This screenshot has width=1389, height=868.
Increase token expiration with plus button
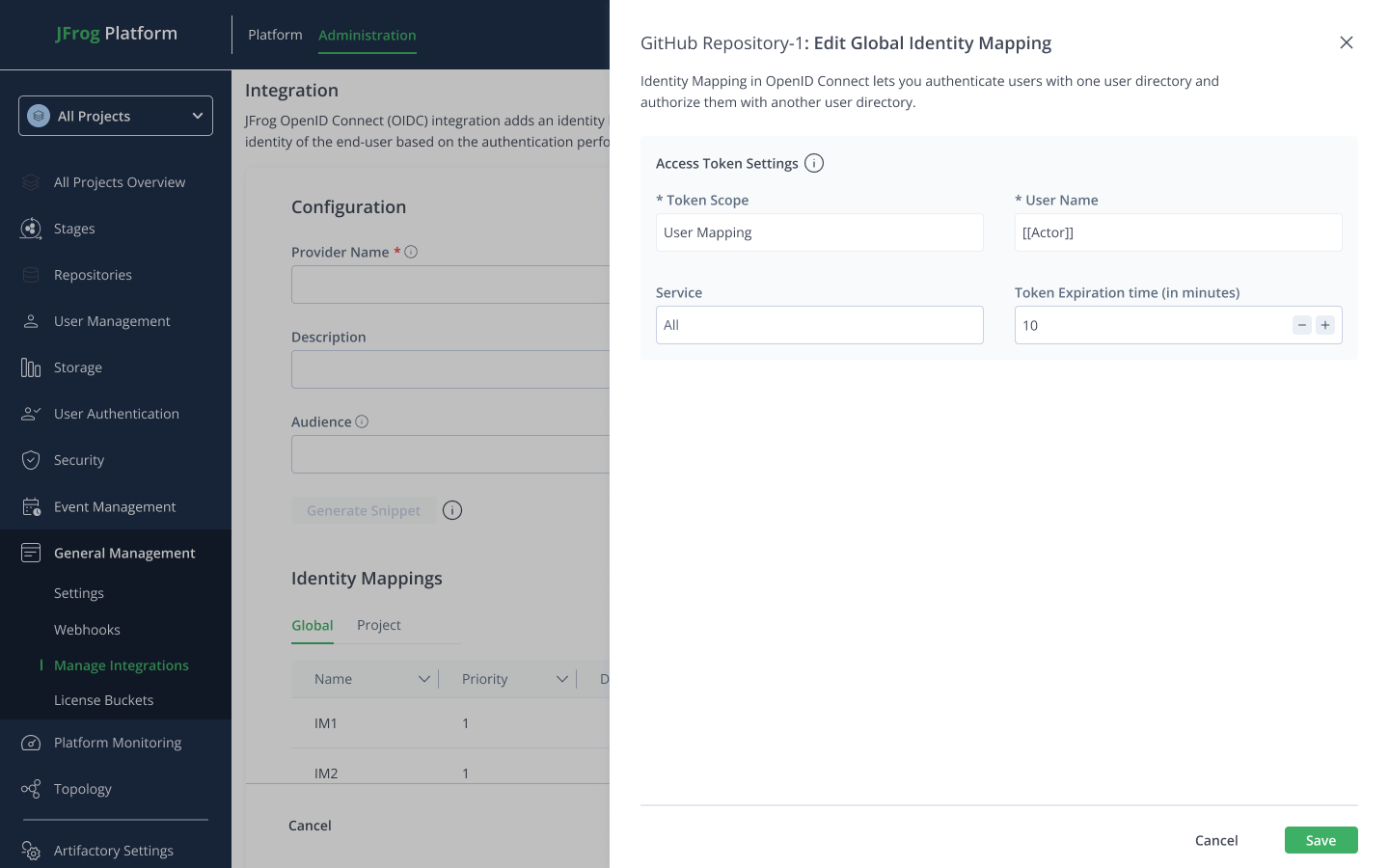pos(1325,325)
